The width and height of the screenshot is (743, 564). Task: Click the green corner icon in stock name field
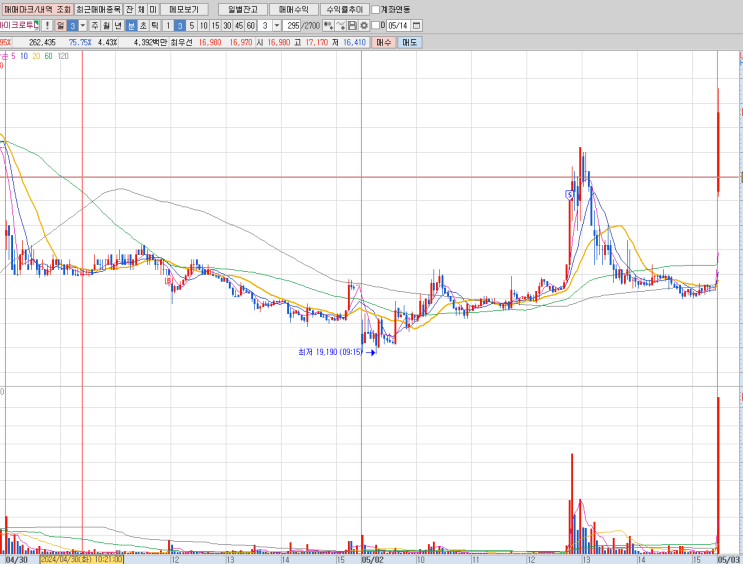tap(37, 23)
